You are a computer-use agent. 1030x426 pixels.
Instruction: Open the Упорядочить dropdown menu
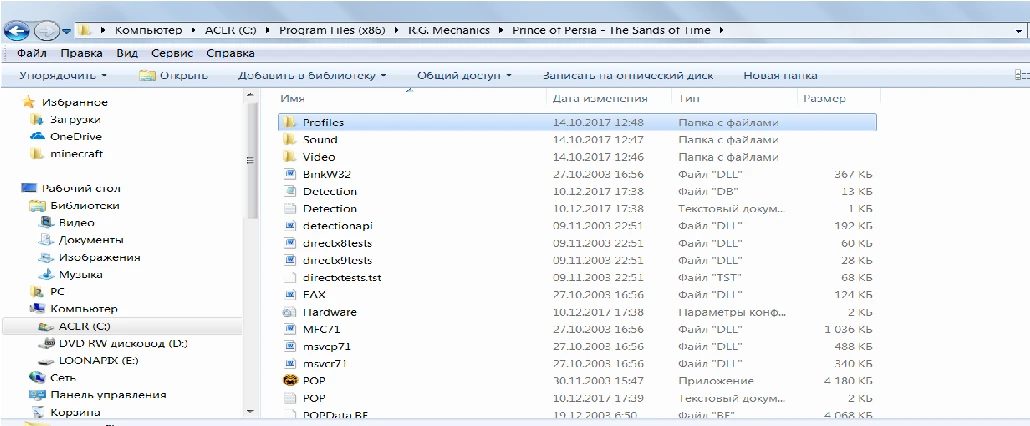tap(63, 75)
